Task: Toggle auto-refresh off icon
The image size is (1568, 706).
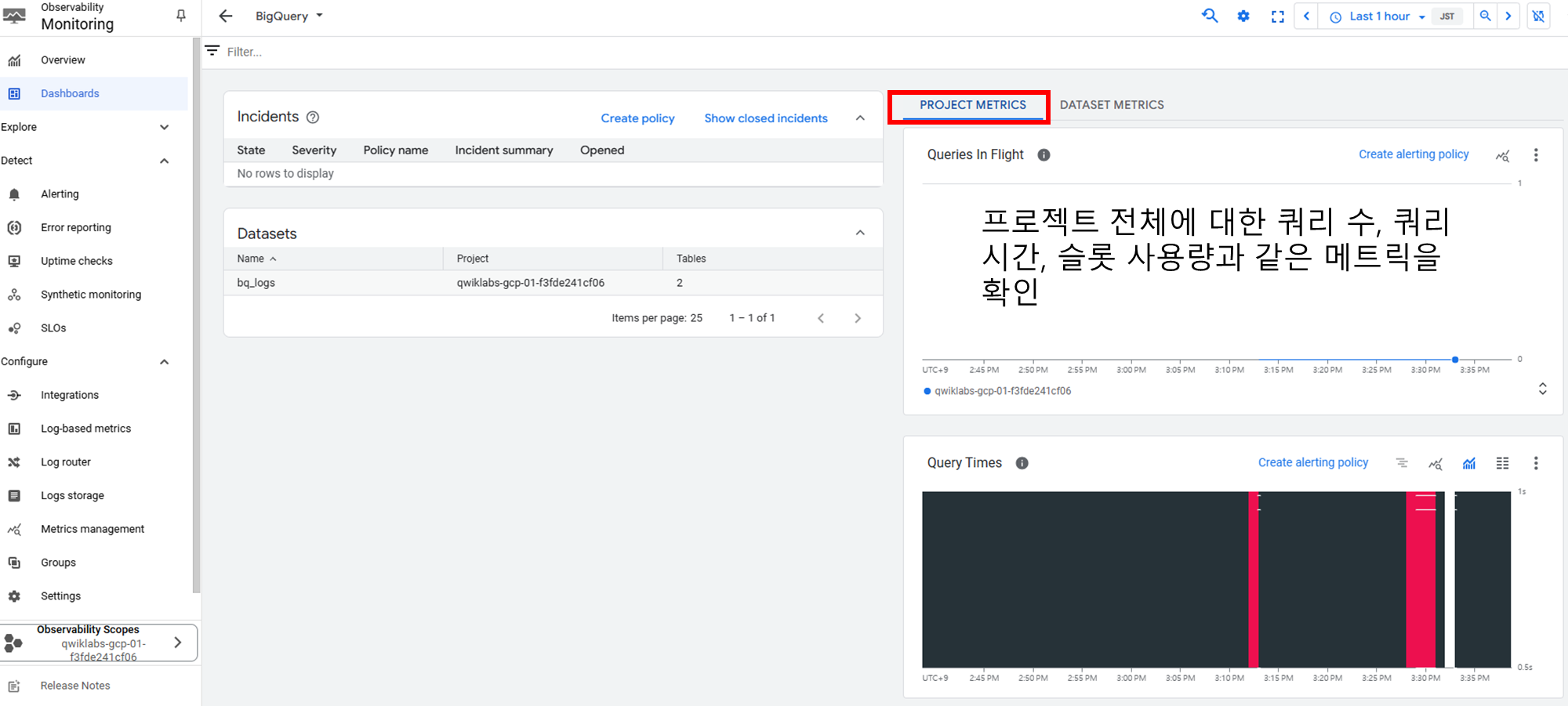Action: tap(1539, 16)
